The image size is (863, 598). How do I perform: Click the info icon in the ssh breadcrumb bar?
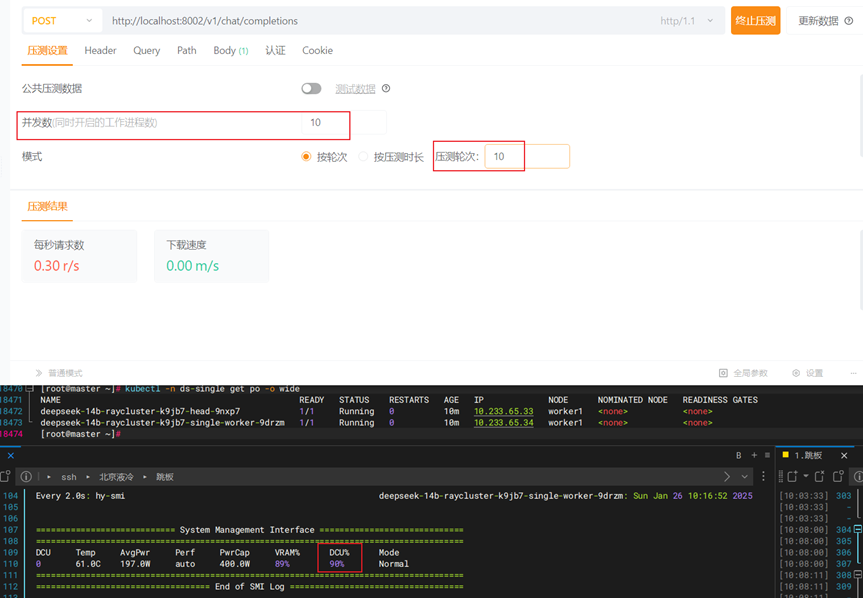[26, 477]
